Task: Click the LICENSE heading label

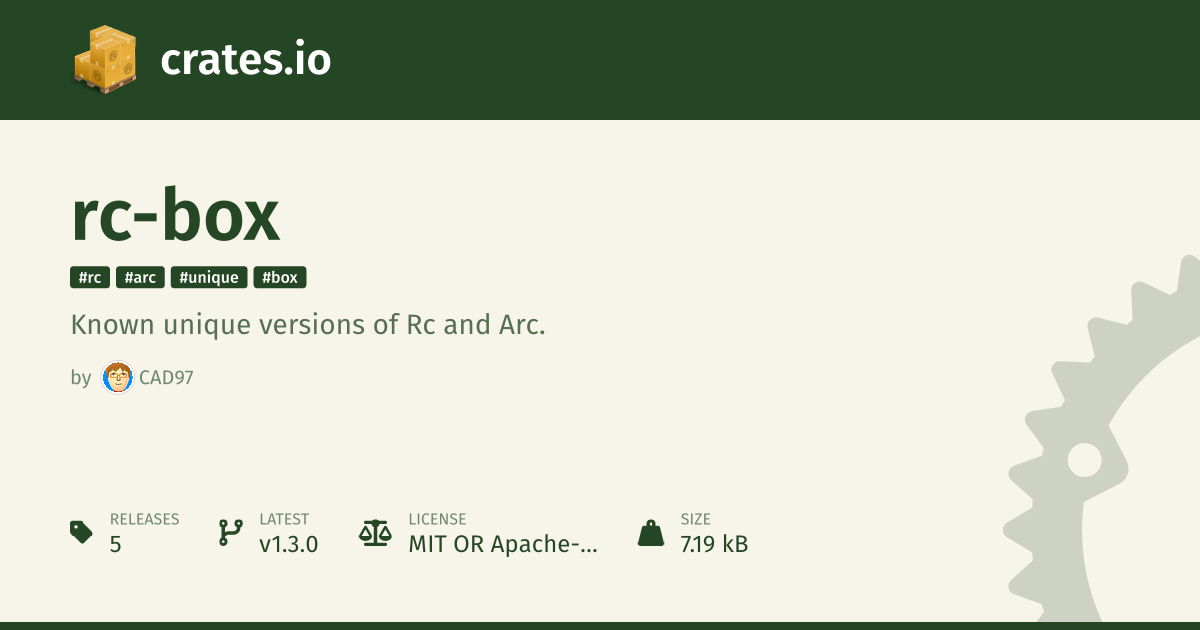Action: (x=437, y=519)
